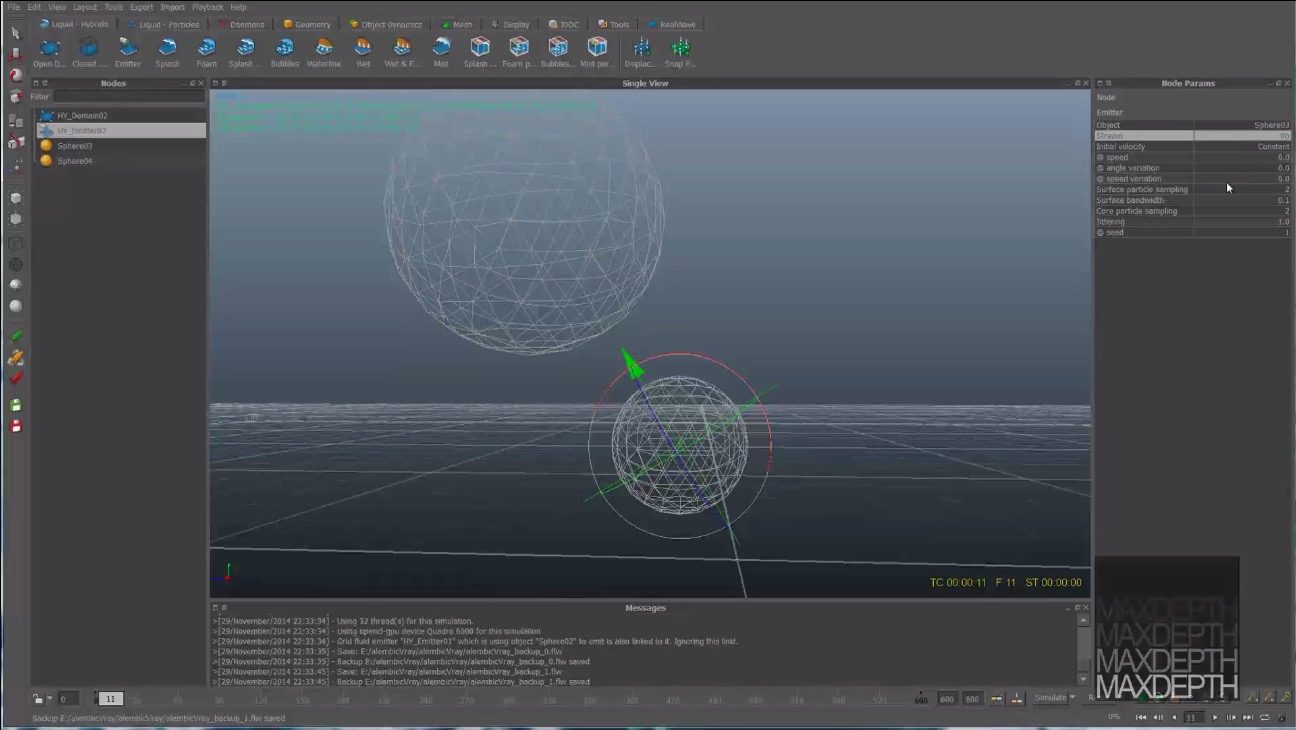Screen dimensions: 1296x730
Task: Click the @ speed value field
Action: (1242, 157)
